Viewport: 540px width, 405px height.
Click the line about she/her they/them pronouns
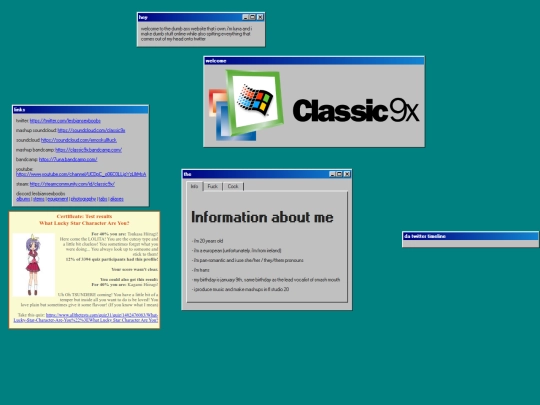[x=248, y=260]
